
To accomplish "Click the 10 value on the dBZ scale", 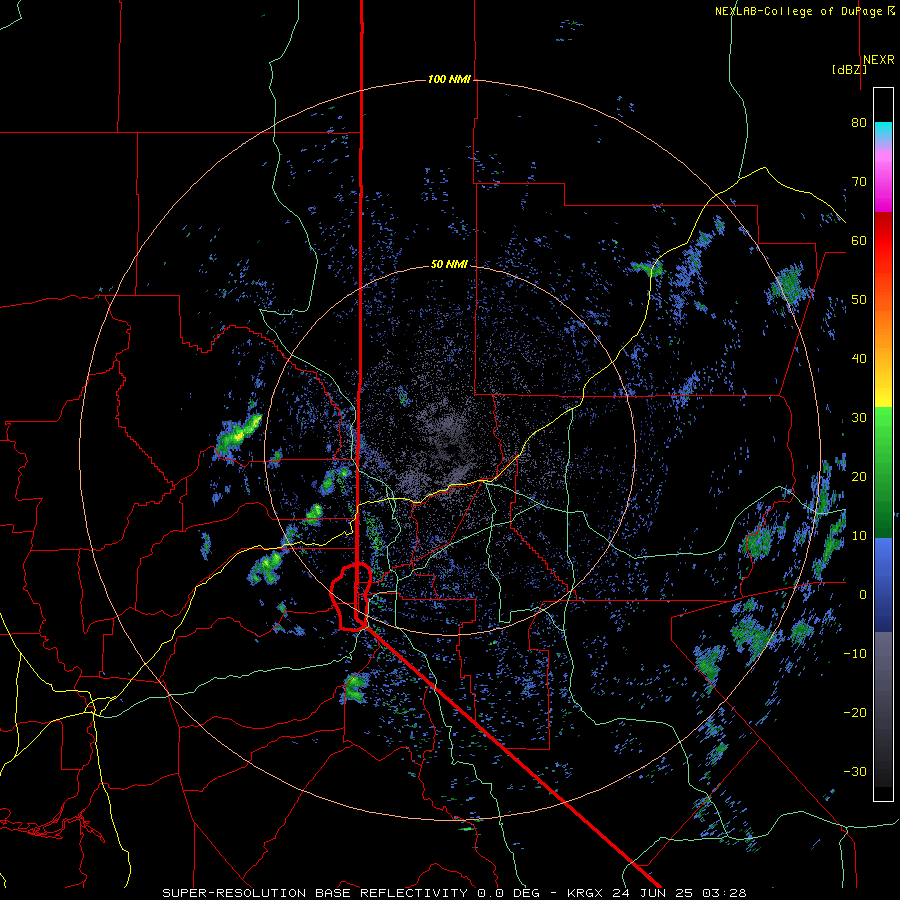I will (859, 536).
